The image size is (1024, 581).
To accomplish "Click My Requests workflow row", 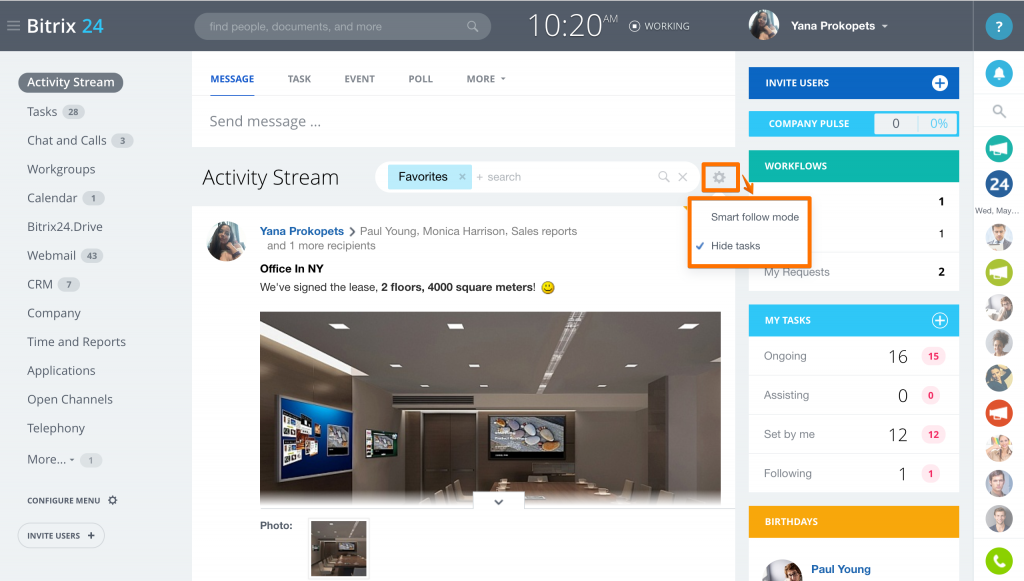I will [854, 272].
